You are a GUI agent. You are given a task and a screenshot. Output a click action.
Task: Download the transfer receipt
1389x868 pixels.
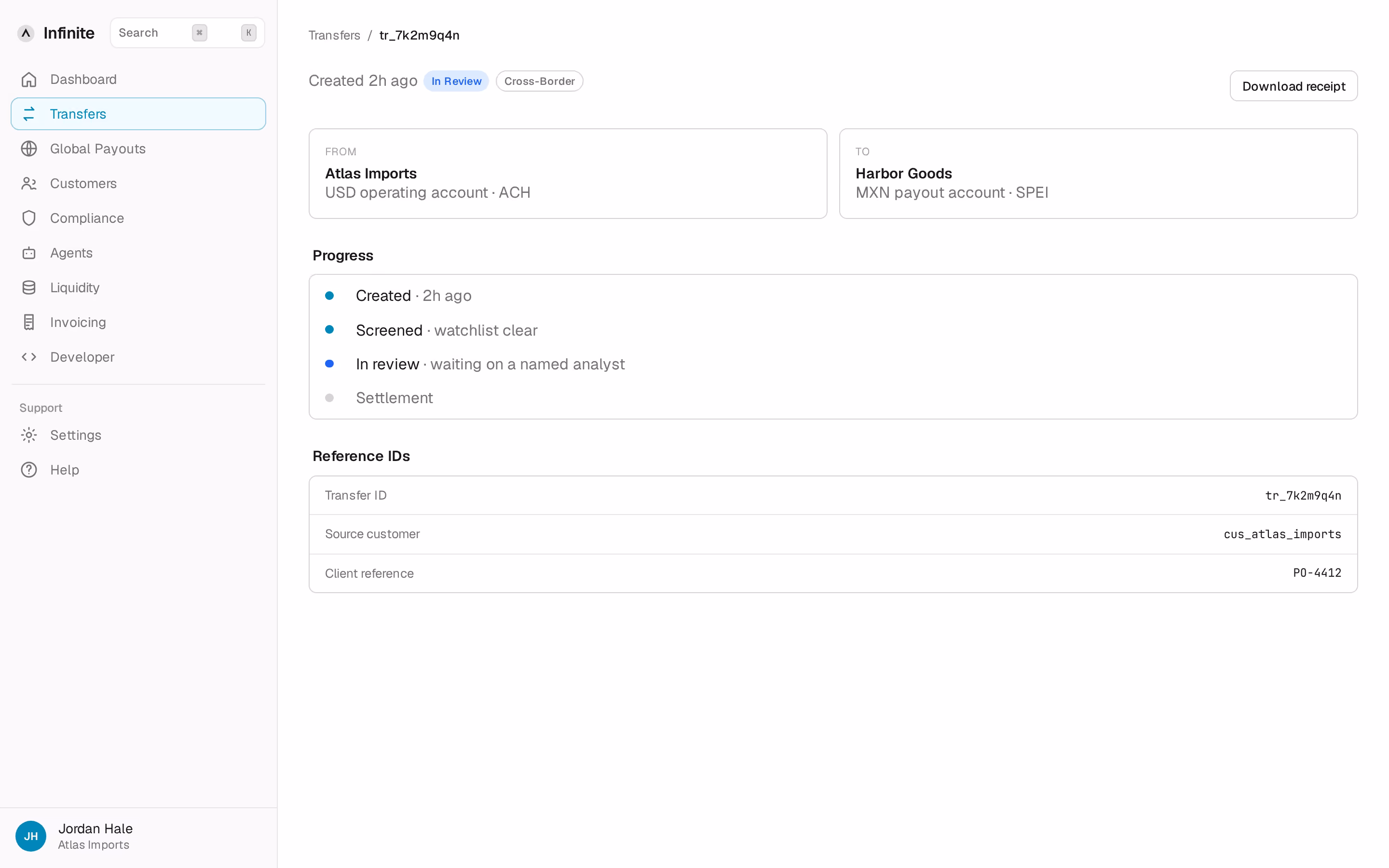coord(1293,86)
